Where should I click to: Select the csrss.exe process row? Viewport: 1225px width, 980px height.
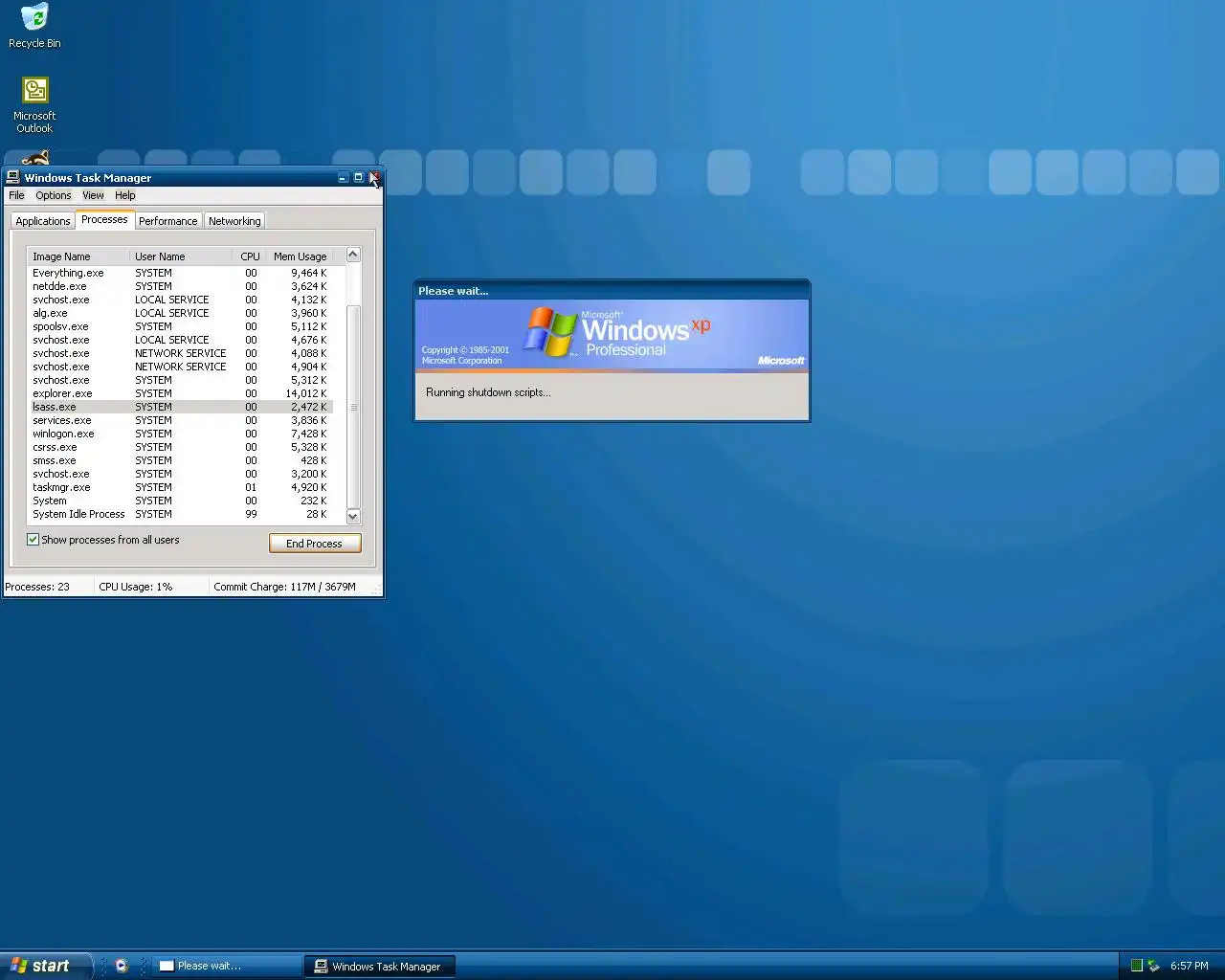(x=180, y=447)
